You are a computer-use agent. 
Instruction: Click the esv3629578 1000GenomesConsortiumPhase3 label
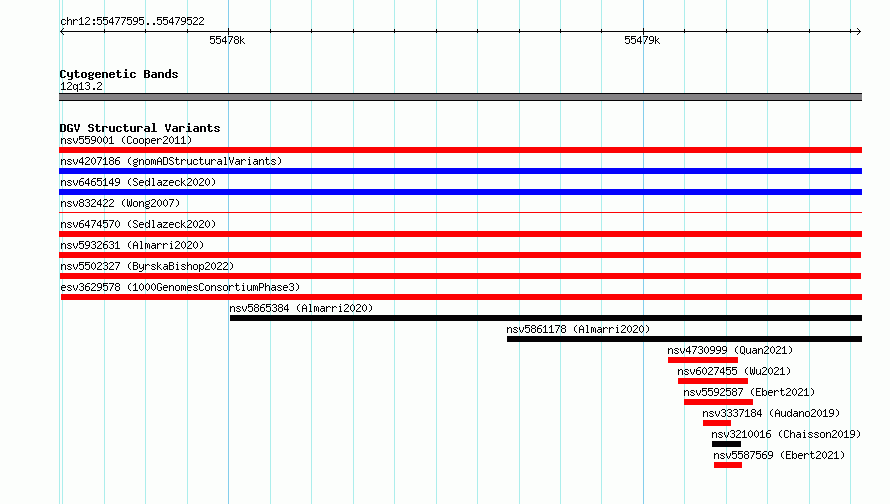coord(180,287)
